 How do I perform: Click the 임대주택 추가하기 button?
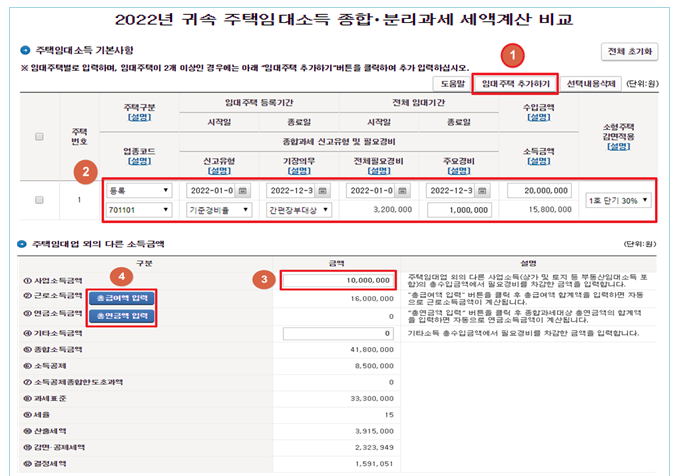[515, 84]
